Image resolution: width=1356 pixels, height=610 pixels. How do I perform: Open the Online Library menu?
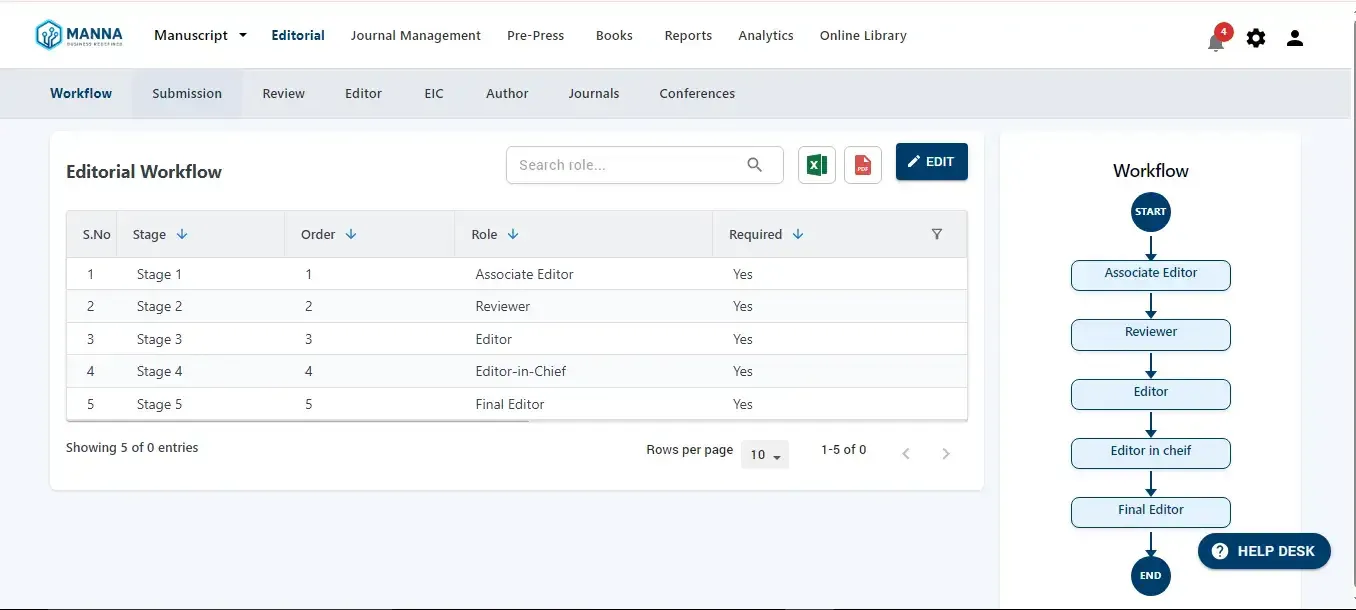(x=863, y=35)
